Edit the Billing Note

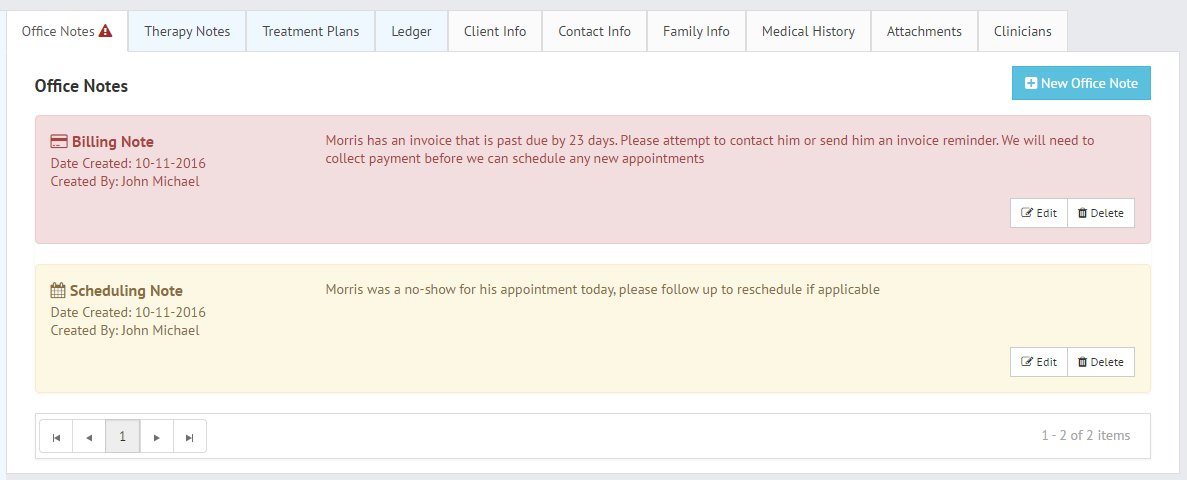[1039, 213]
